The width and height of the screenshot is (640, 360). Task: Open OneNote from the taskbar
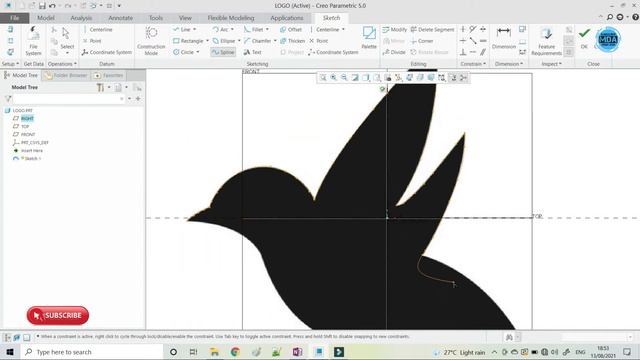[x=297, y=352]
